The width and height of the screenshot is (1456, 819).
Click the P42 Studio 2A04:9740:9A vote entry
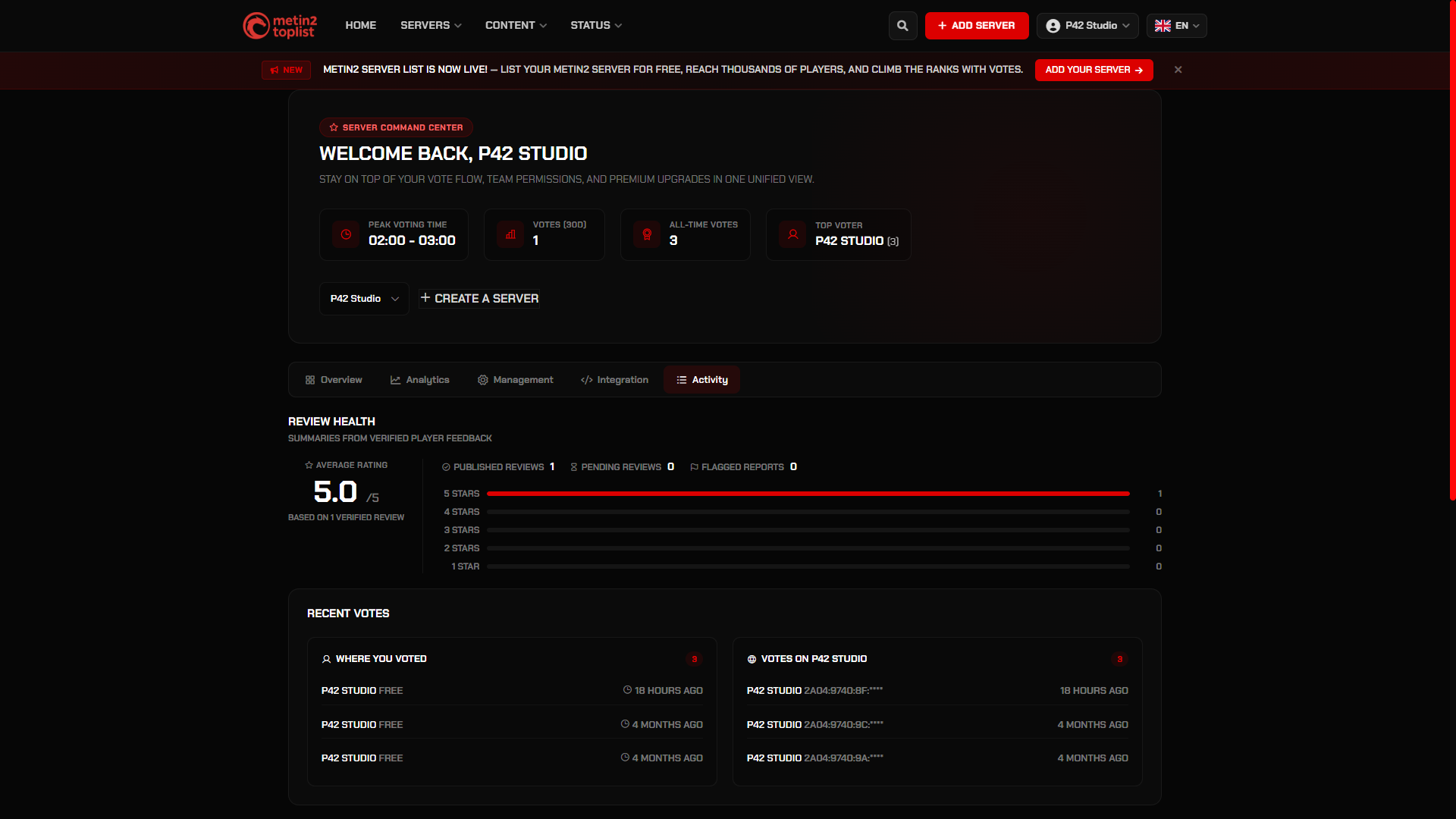pos(937,758)
